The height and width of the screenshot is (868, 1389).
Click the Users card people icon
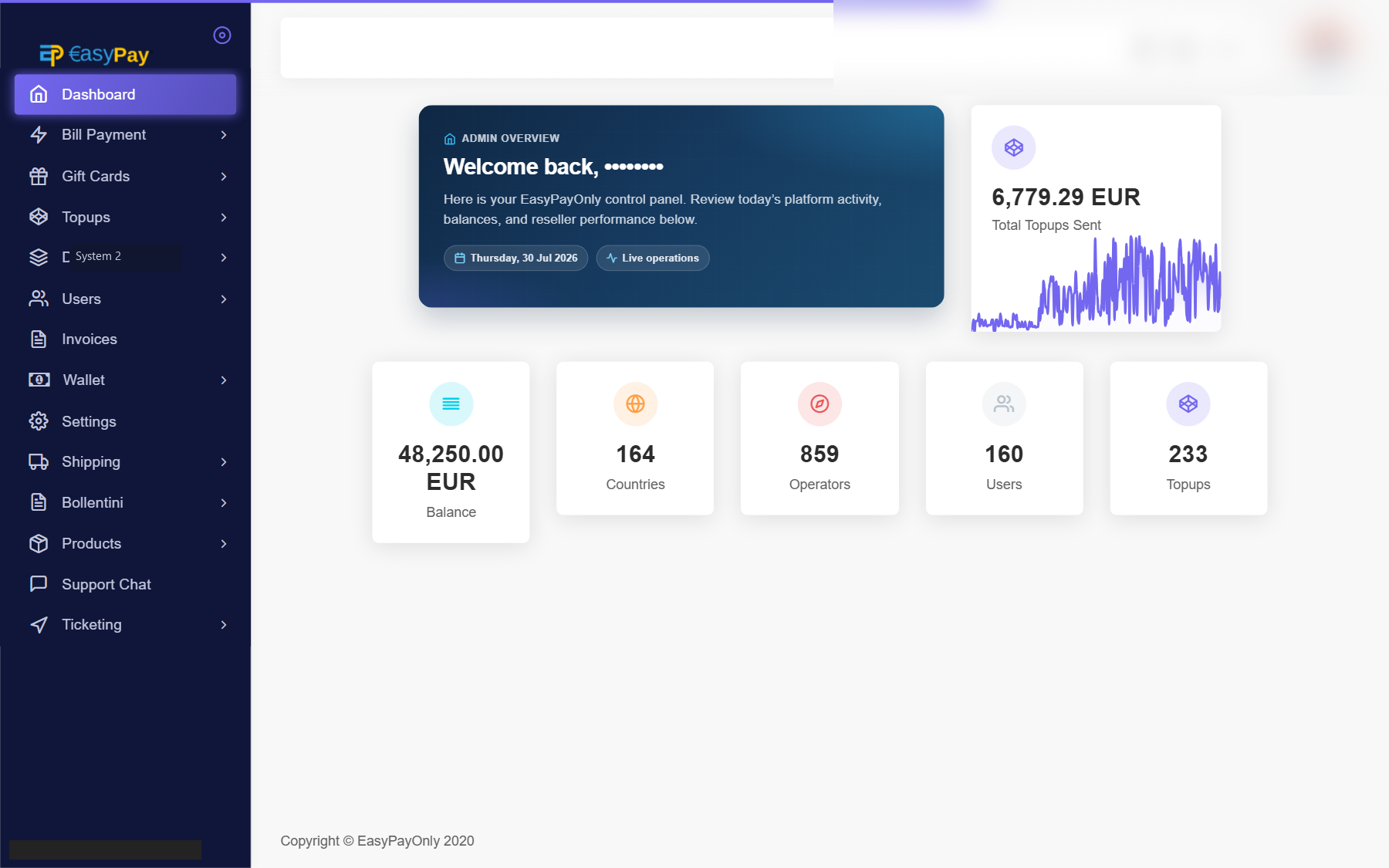[x=1004, y=404]
